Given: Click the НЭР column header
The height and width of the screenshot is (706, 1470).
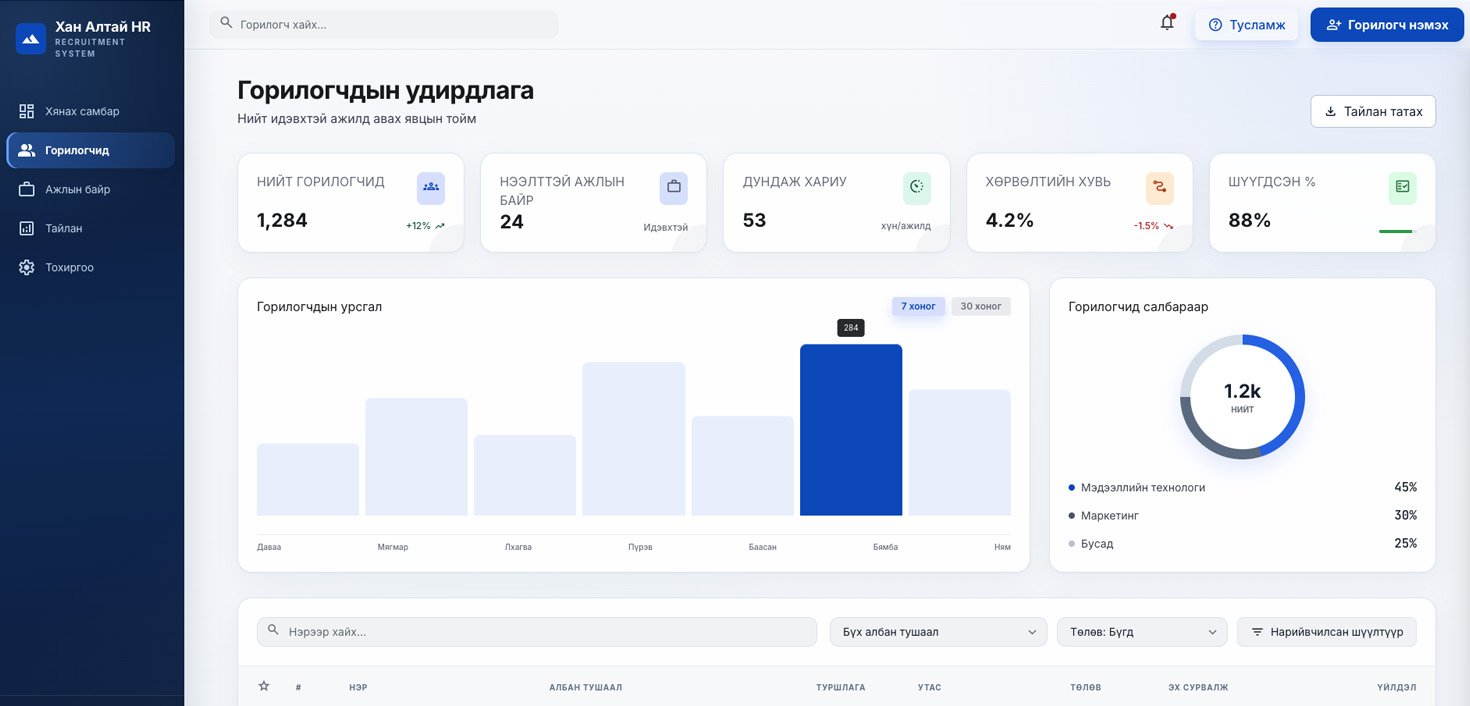Looking at the screenshot, I should click(358, 687).
